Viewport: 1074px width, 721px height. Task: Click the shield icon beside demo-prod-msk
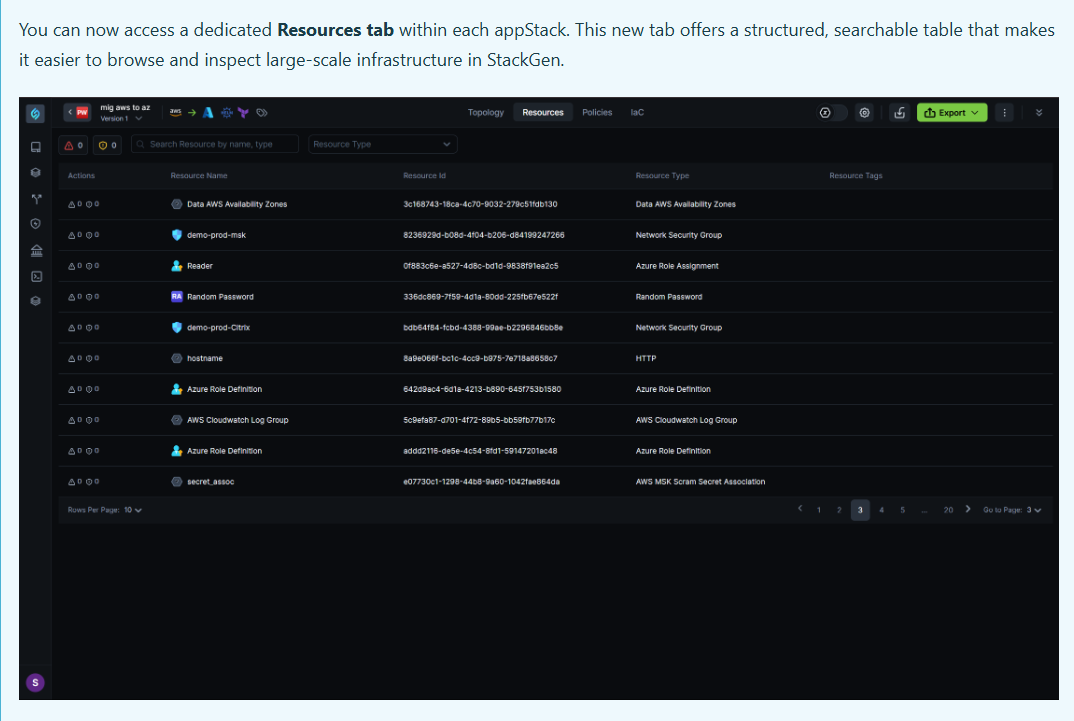coord(177,235)
